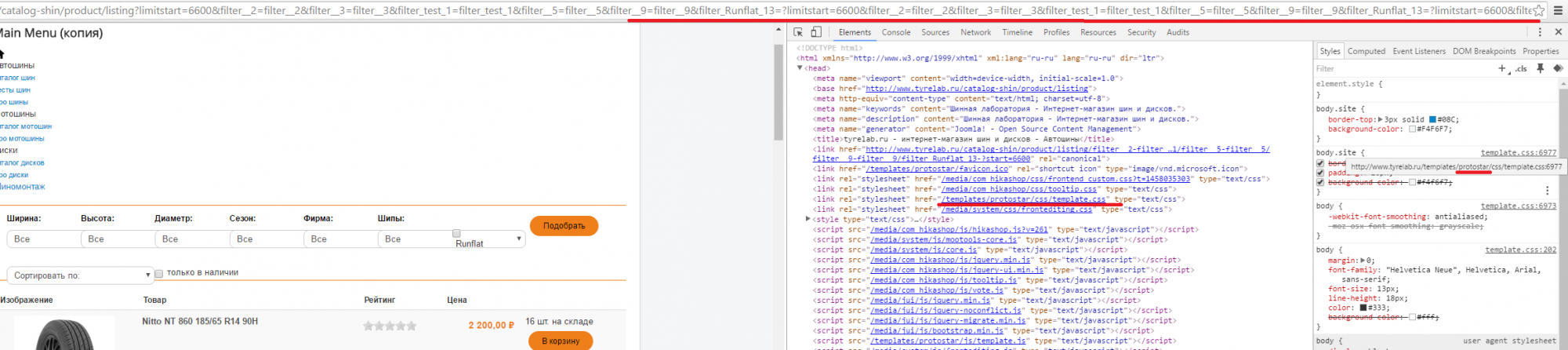Viewport: 1568px width, 350px height.
Task: Toggle the .cls element classes button
Action: click(x=1520, y=68)
